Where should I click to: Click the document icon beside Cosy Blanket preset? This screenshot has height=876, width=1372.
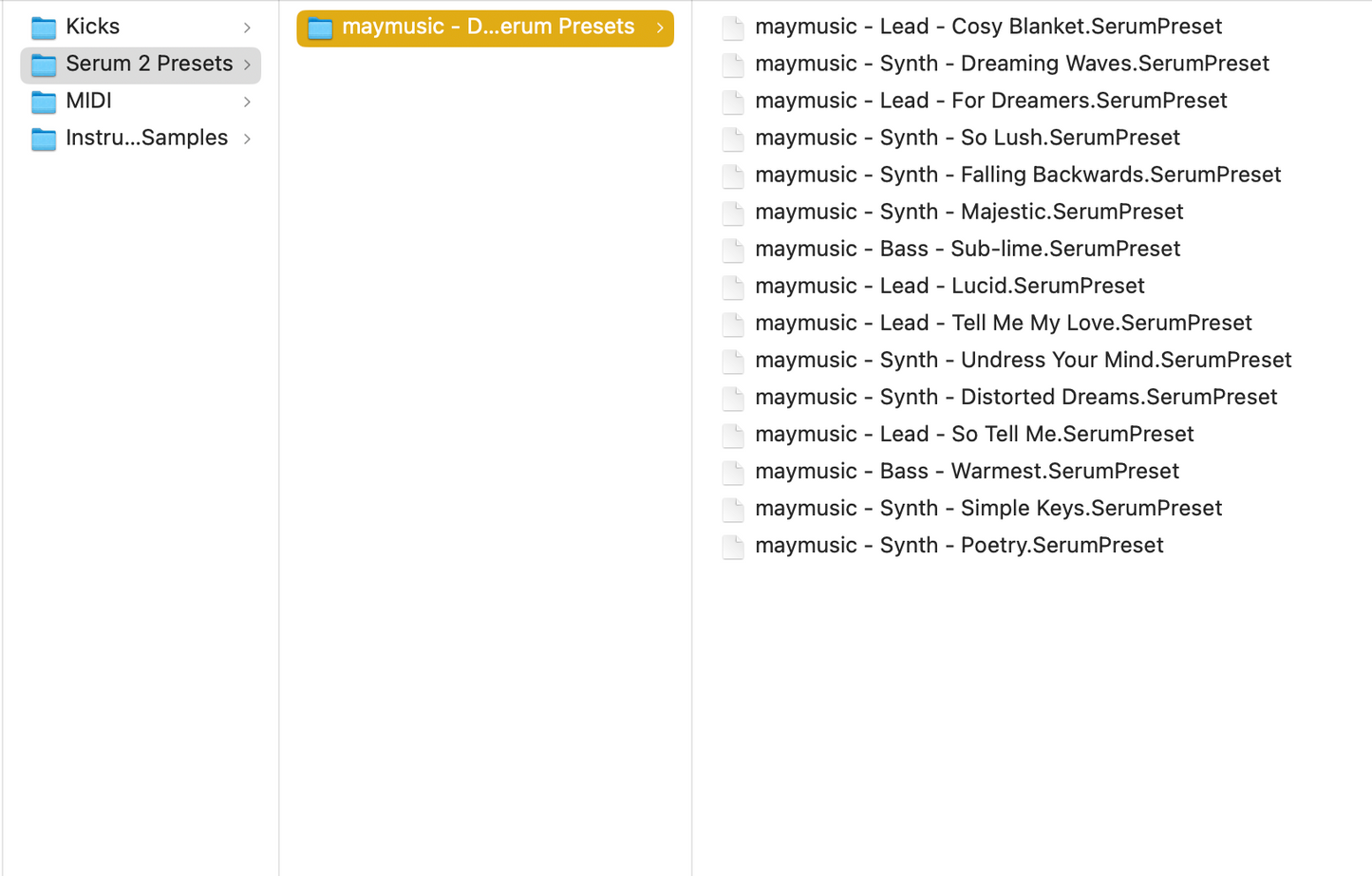point(732,28)
